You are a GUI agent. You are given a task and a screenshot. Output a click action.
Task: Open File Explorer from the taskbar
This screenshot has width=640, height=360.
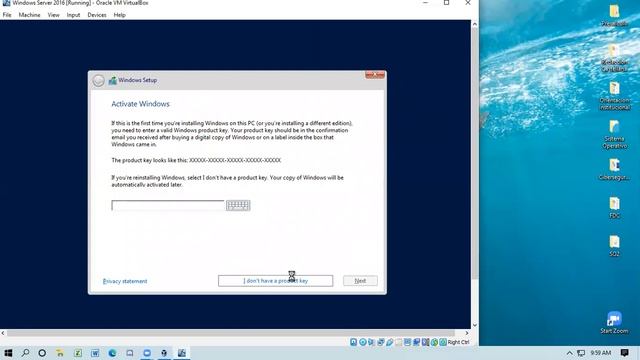[x=60, y=353]
